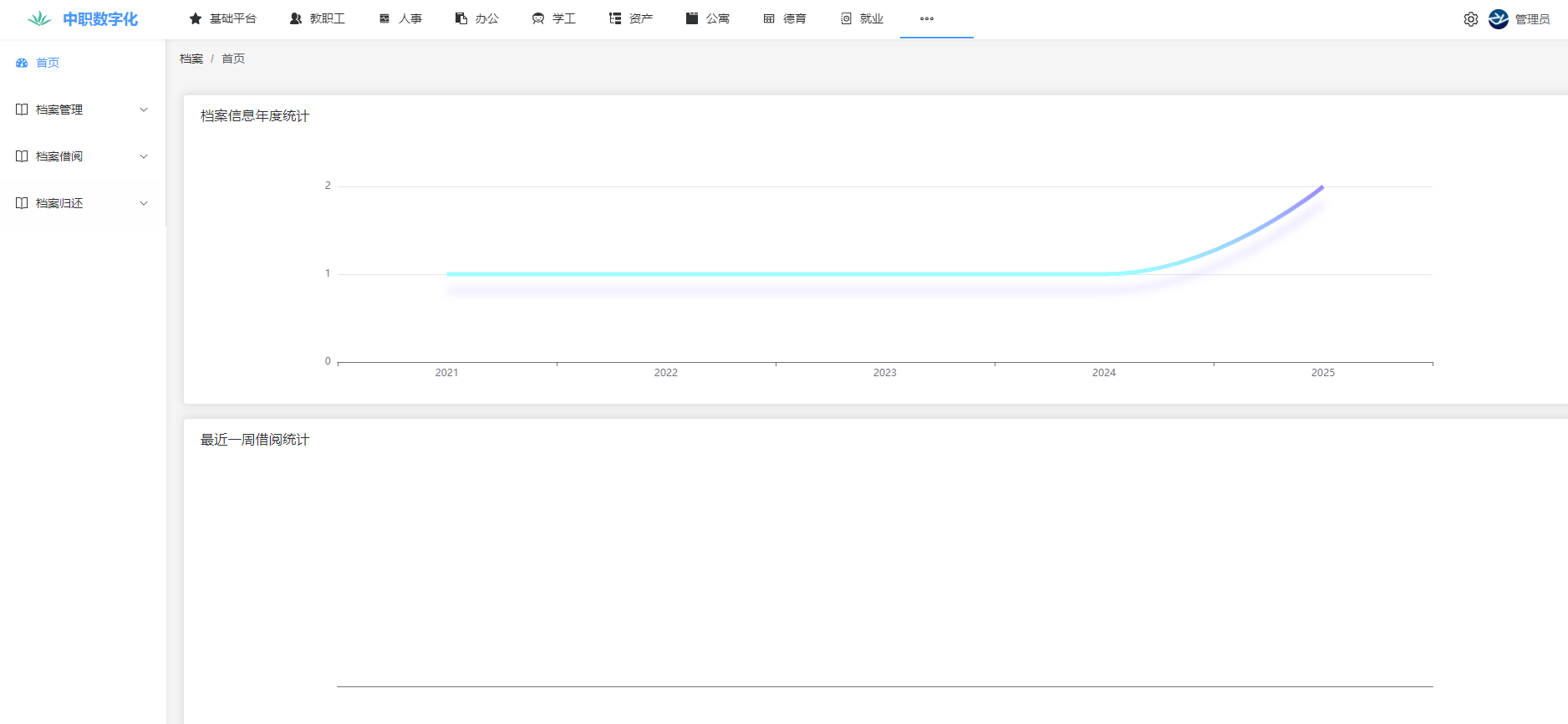Click the star icon for 基础平台

coord(196,18)
